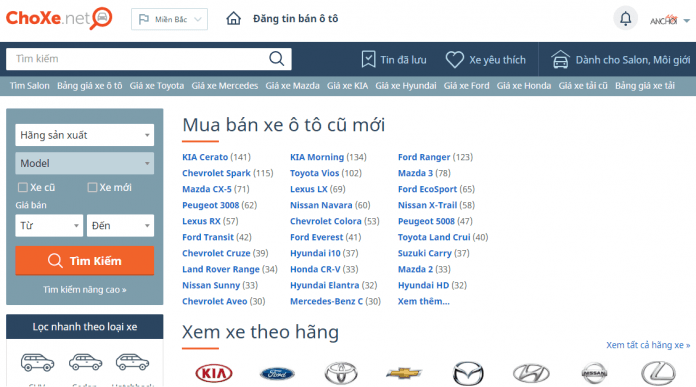
Task: Open the Chevrolet Spark listings
Action: click(x=216, y=173)
